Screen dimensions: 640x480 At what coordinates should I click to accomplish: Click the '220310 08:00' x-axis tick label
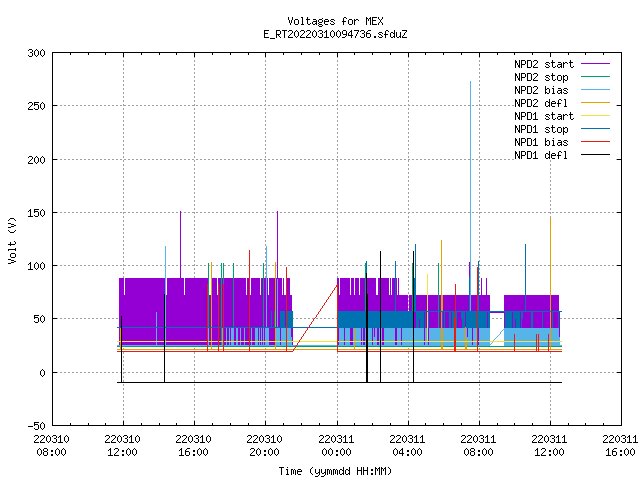[x=51, y=446]
